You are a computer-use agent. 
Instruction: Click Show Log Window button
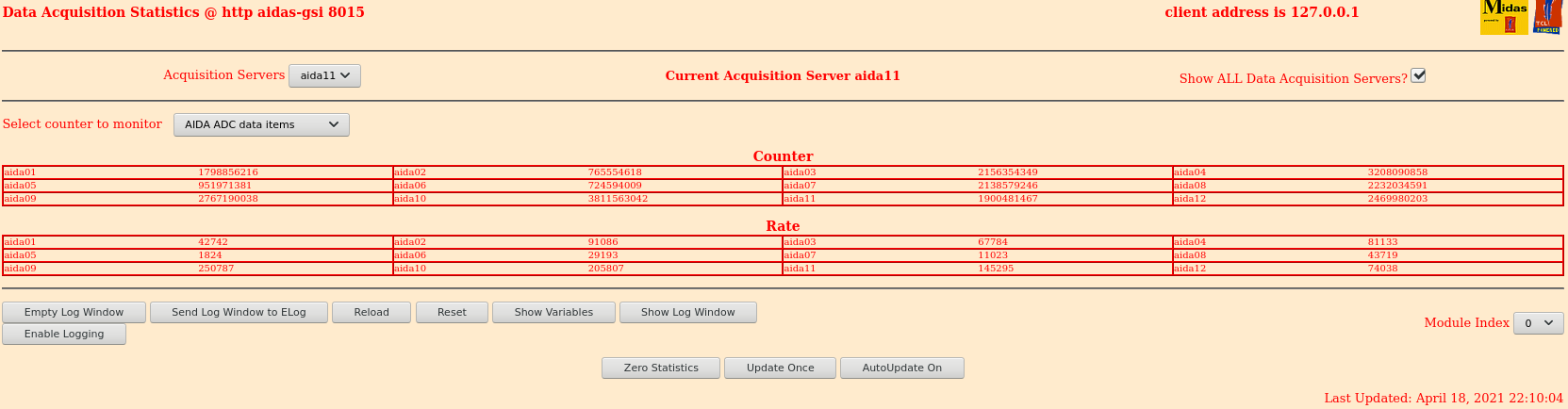(x=687, y=313)
